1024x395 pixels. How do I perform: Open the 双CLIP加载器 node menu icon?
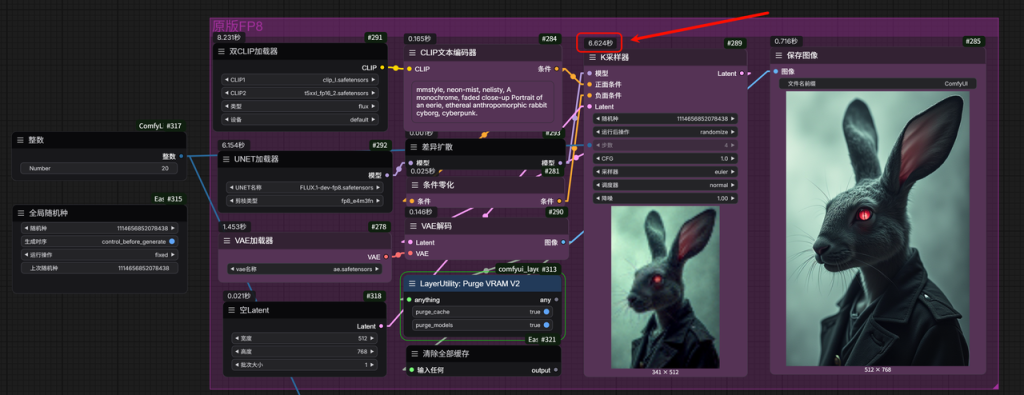[221, 52]
